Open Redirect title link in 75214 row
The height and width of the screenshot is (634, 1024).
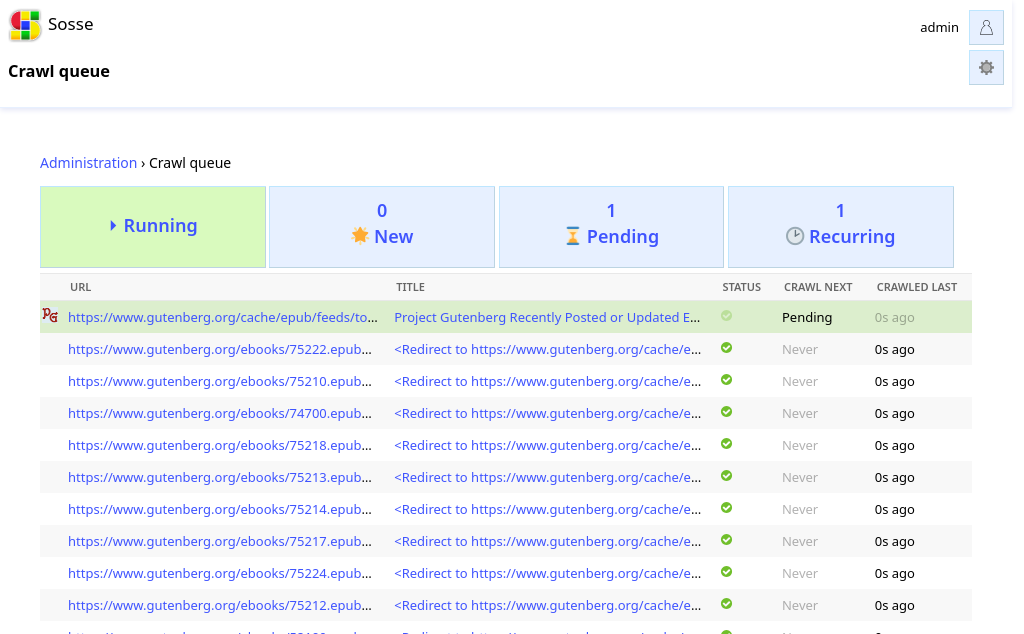(x=547, y=509)
